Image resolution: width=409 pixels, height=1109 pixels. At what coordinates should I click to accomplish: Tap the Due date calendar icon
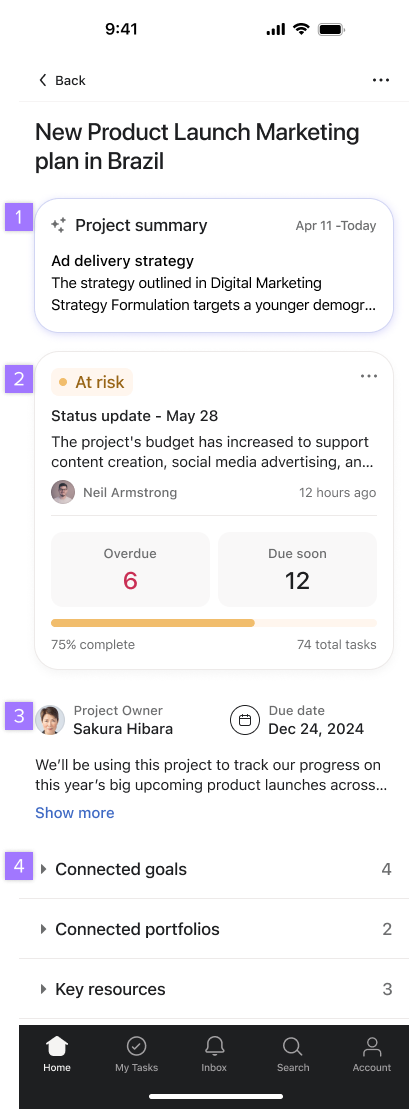click(245, 720)
